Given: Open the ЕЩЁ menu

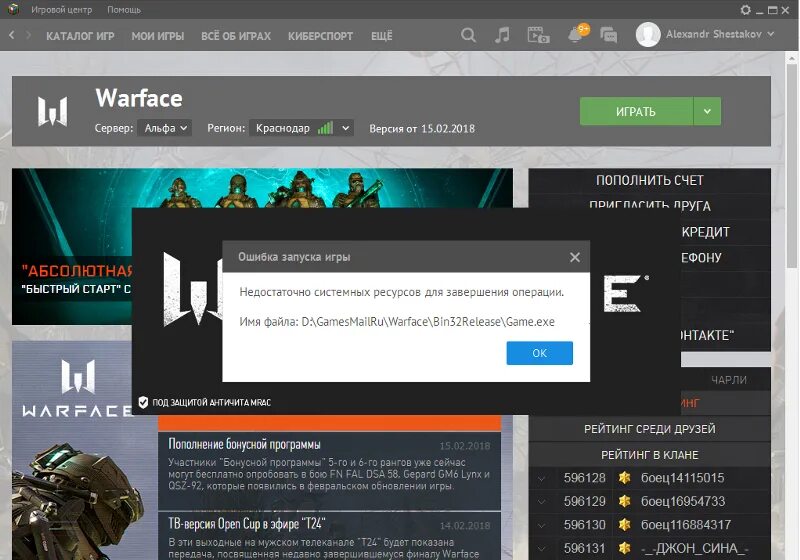Looking at the screenshot, I should pyautogui.click(x=382, y=36).
